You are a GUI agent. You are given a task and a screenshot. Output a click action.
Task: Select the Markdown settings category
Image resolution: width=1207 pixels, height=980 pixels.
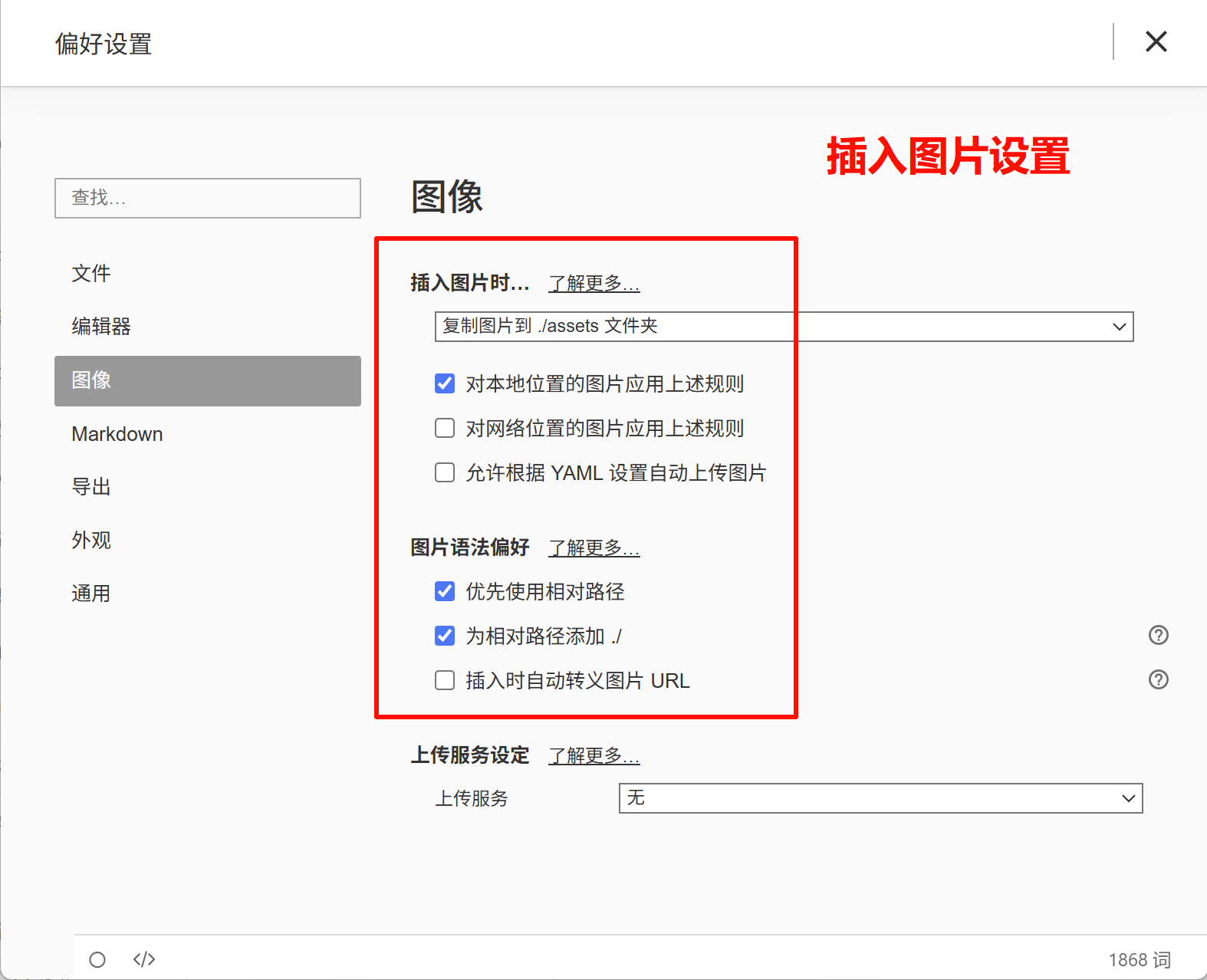[117, 434]
